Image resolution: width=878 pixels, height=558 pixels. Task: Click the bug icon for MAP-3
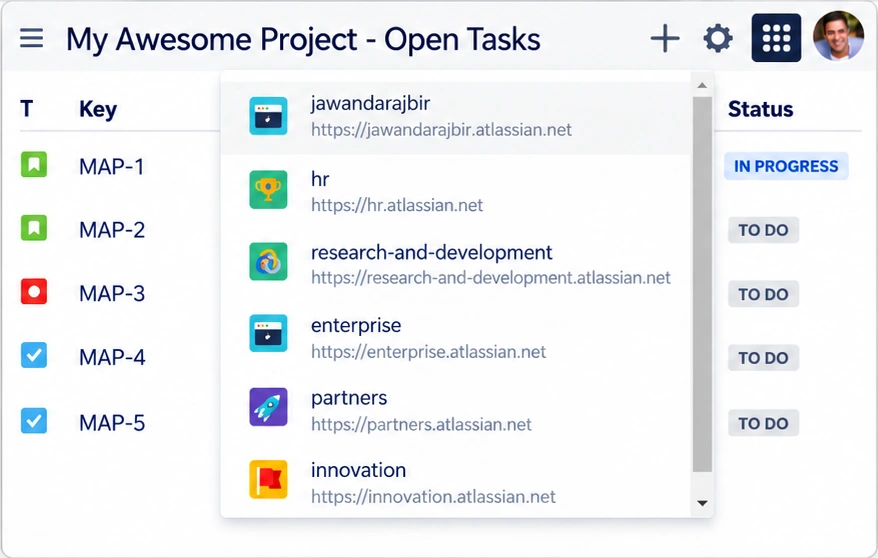pos(34,292)
